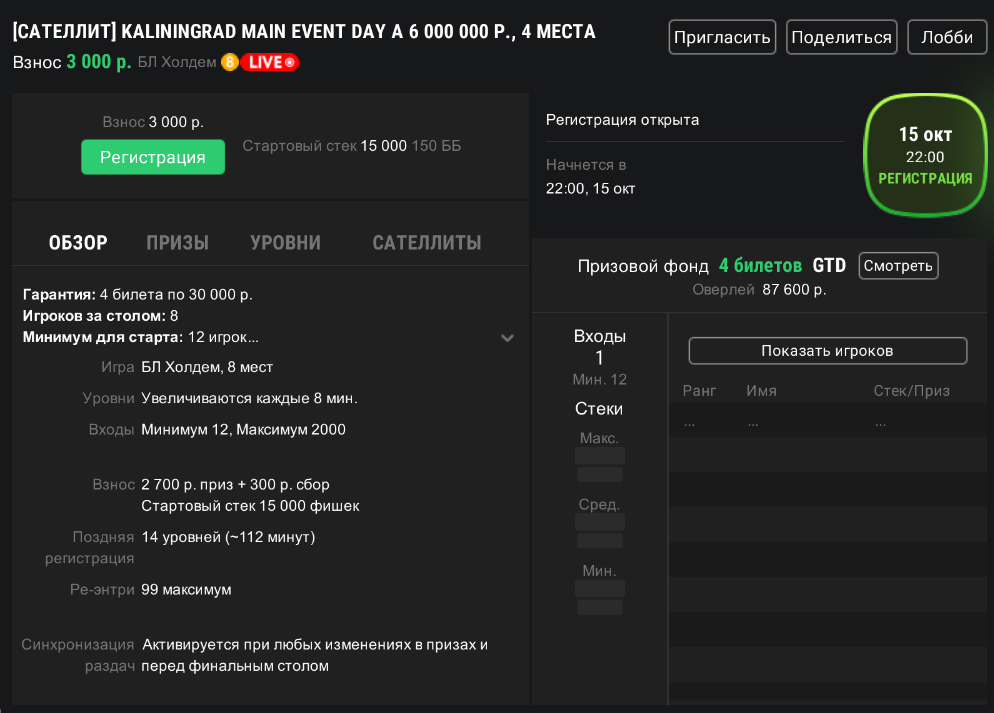Expand the overview summary chevron
The height and width of the screenshot is (713, 994).
pos(508,338)
